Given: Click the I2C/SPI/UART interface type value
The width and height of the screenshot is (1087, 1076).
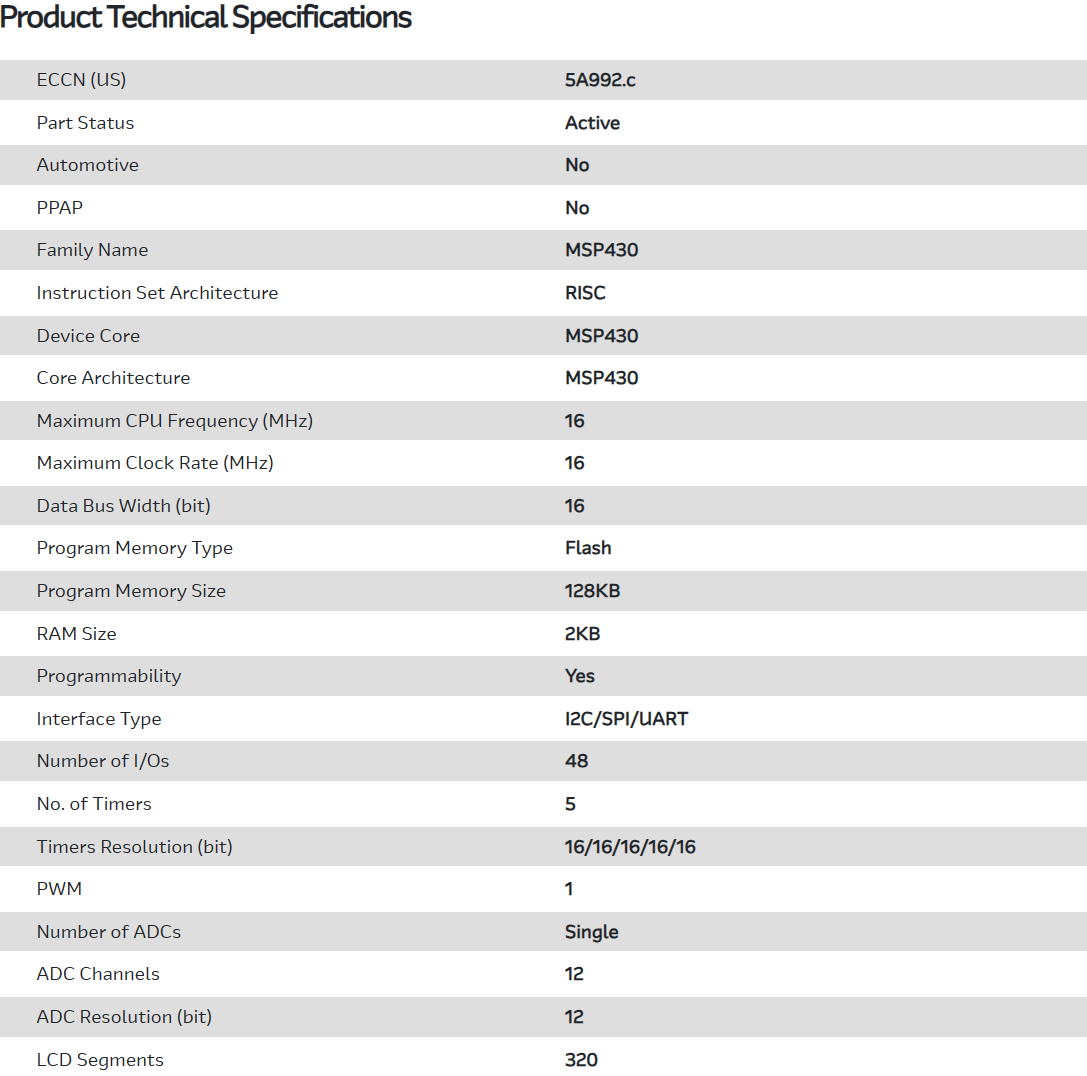Looking at the screenshot, I should pos(626,719).
